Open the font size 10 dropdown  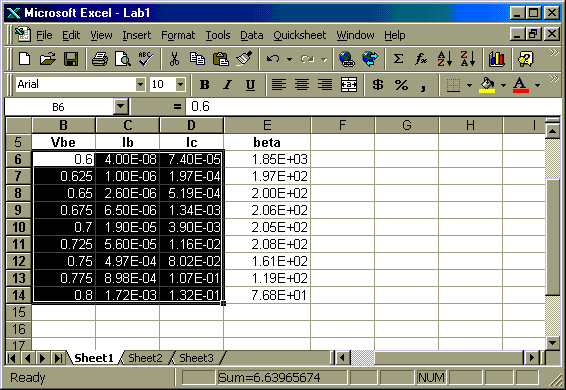tap(180, 85)
